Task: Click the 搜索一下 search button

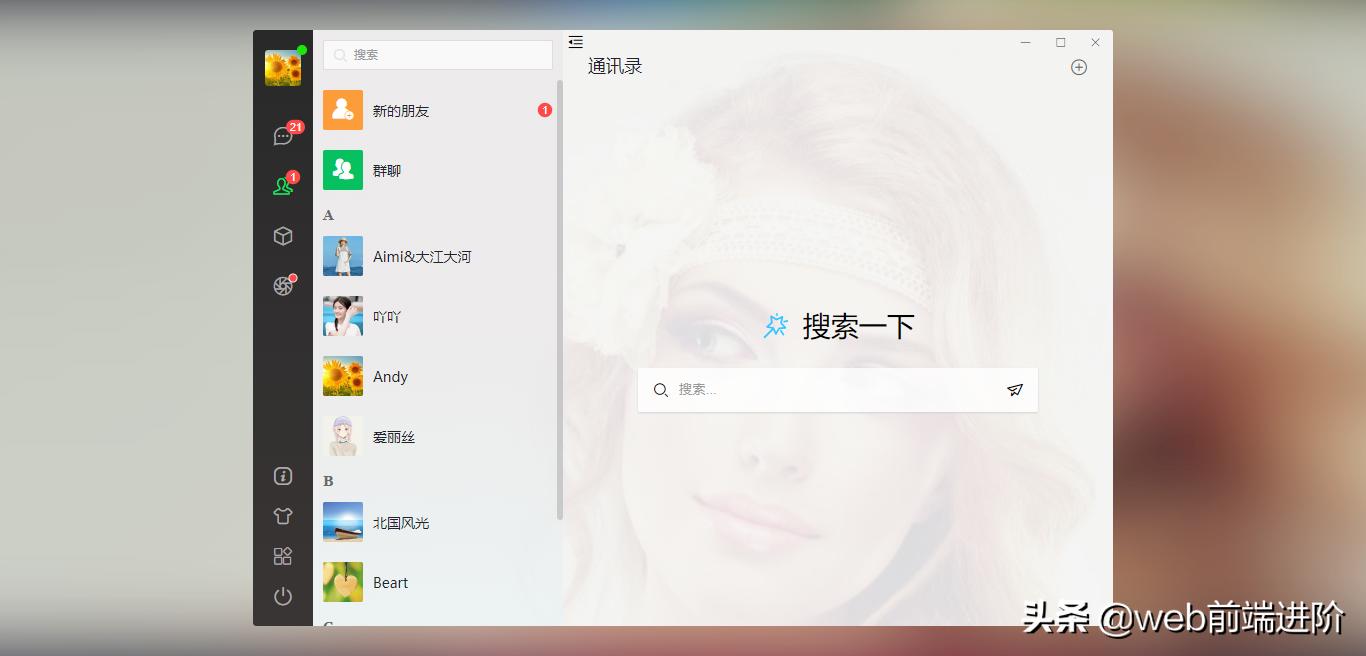Action: coord(837,326)
